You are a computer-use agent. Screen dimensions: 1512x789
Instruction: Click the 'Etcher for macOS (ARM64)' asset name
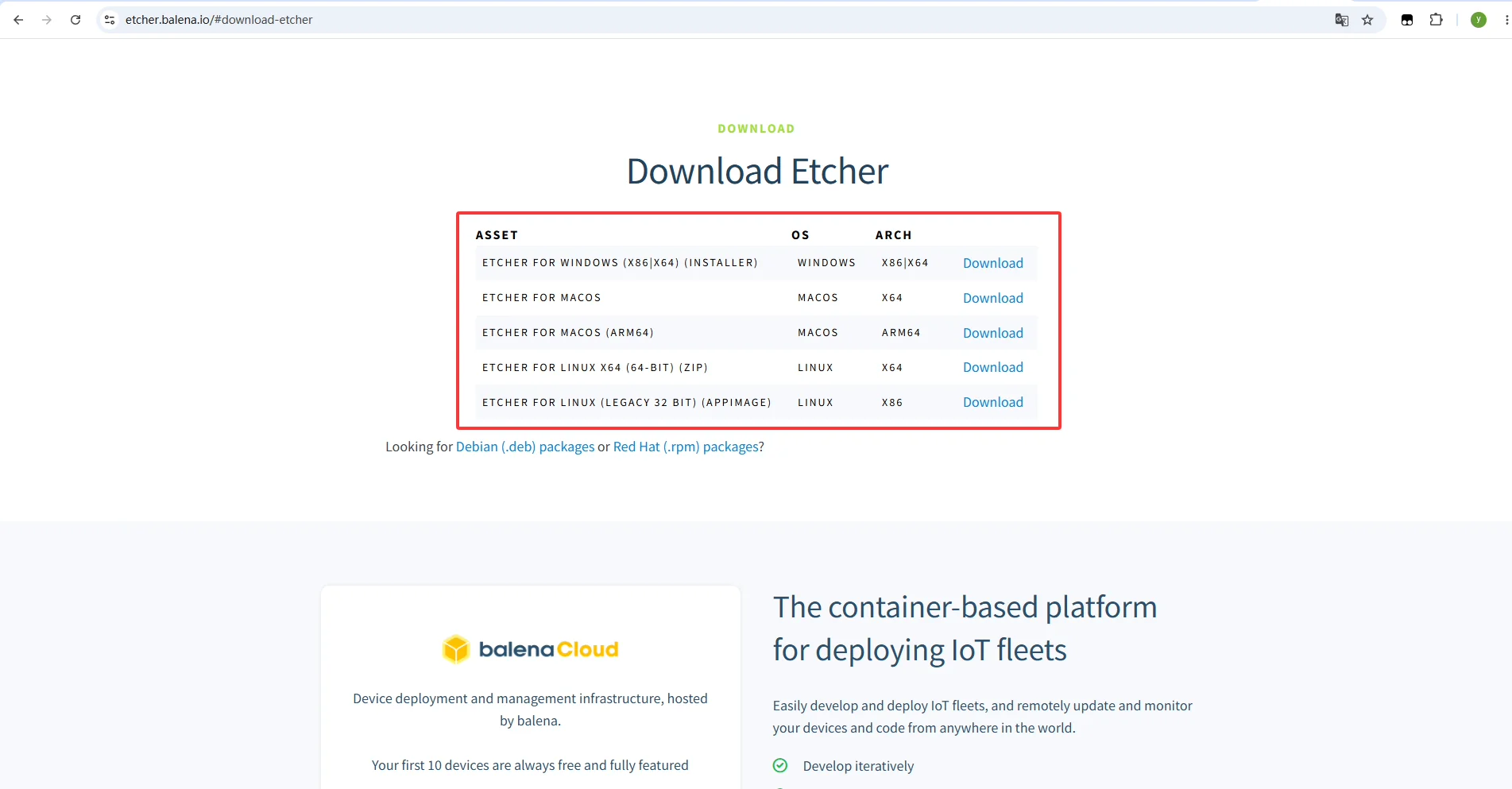[568, 333]
